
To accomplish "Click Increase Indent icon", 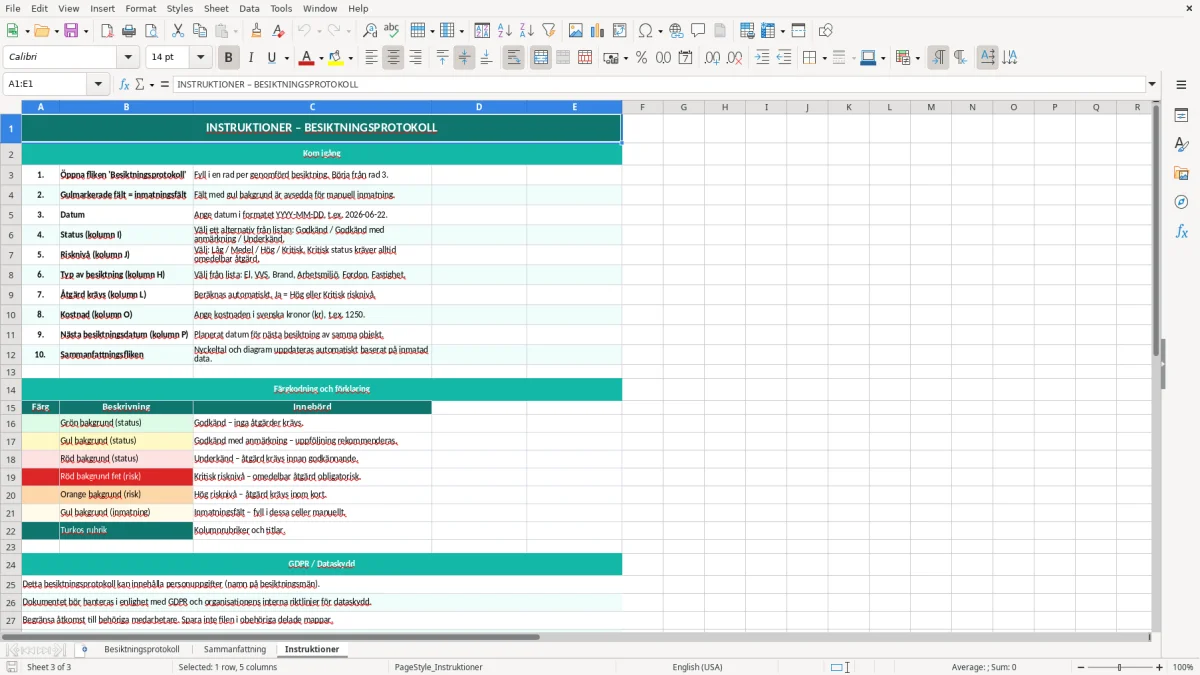I will click(x=763, y=58).
